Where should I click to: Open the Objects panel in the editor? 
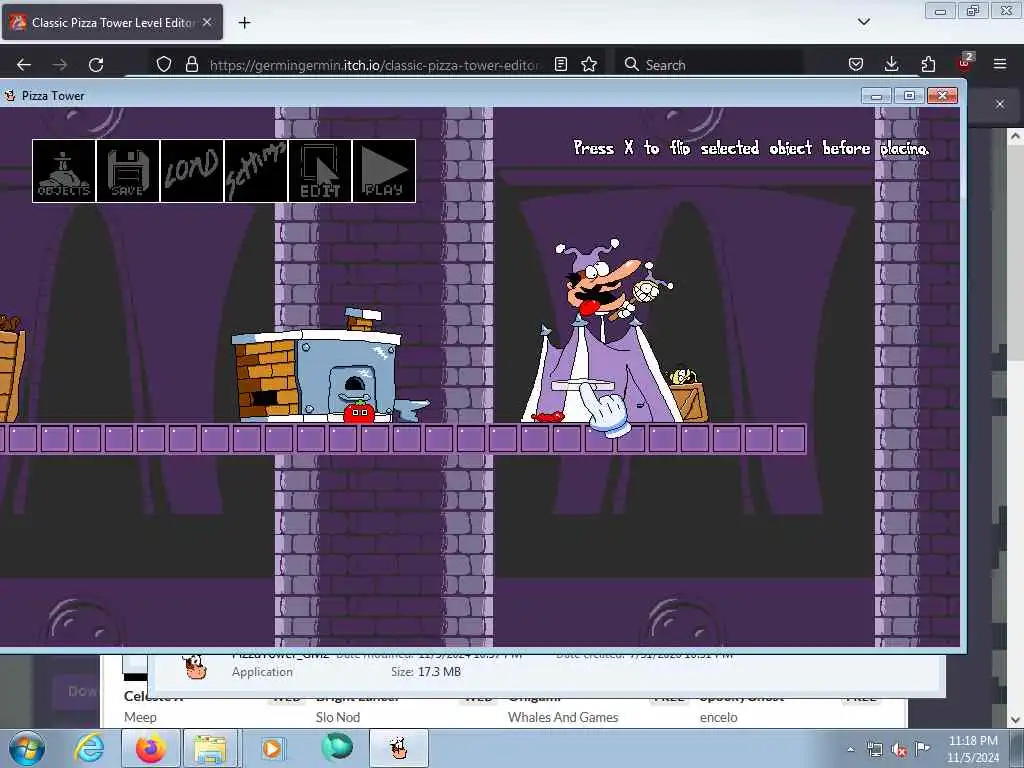point(64,171)
